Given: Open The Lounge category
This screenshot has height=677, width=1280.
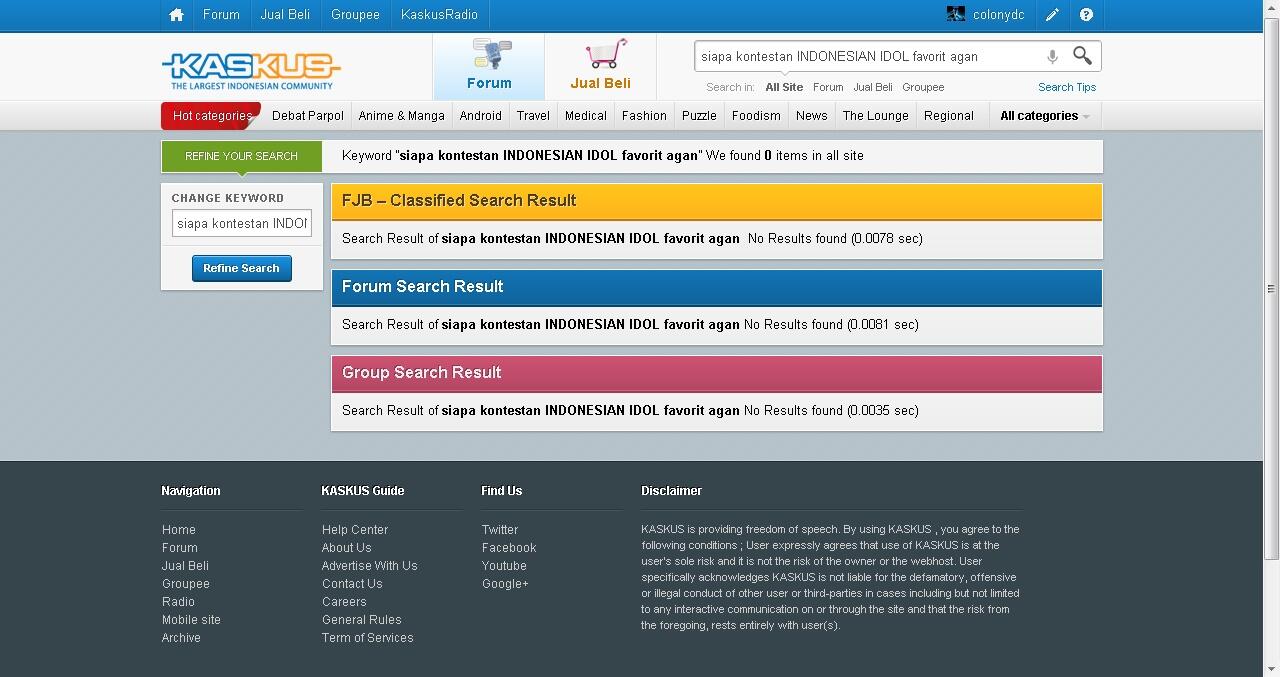Looking at the screenshot, I should pyautogui.click(x=876, y=116).
